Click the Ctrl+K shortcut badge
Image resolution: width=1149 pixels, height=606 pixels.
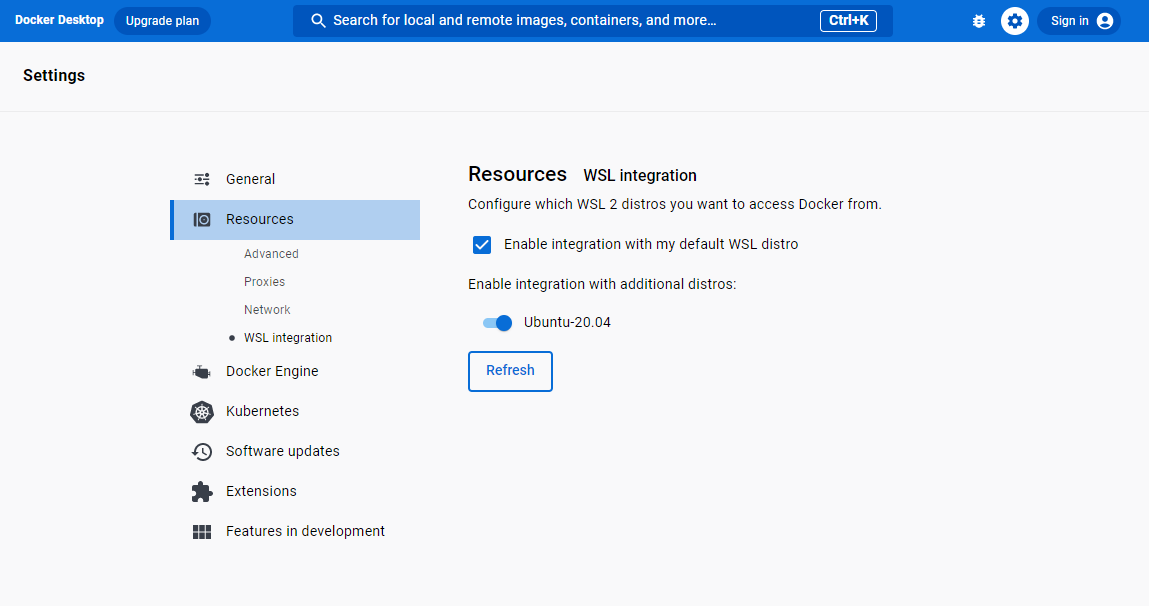click(x=849, y=21)
